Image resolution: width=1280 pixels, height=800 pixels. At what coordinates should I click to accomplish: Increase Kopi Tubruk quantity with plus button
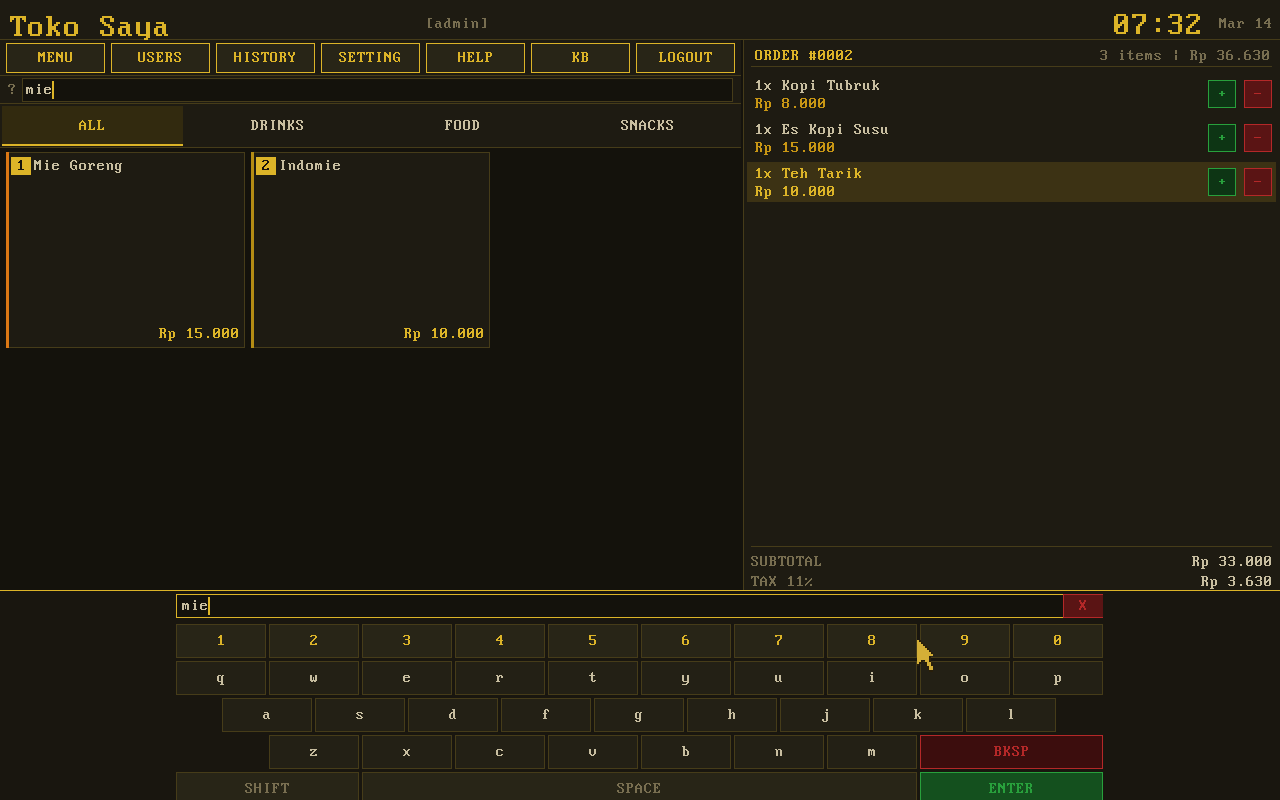click(x=1221, y=94)
